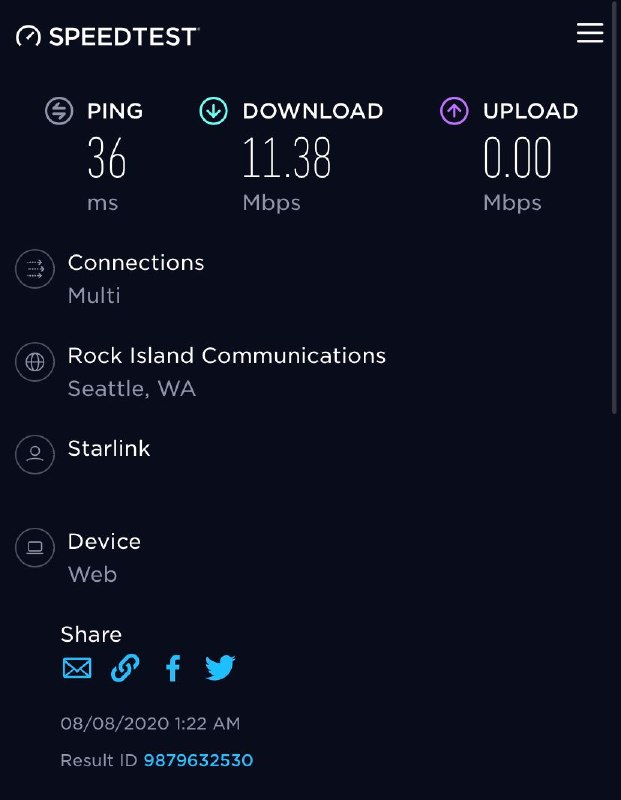Open the Result ID 9879632530 link

196,760
